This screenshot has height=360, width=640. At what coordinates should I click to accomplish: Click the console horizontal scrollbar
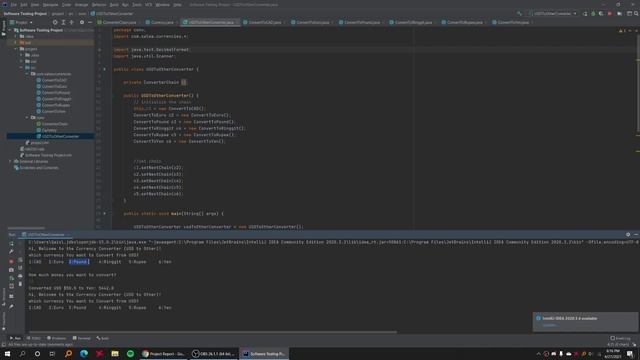click(212, 332)
